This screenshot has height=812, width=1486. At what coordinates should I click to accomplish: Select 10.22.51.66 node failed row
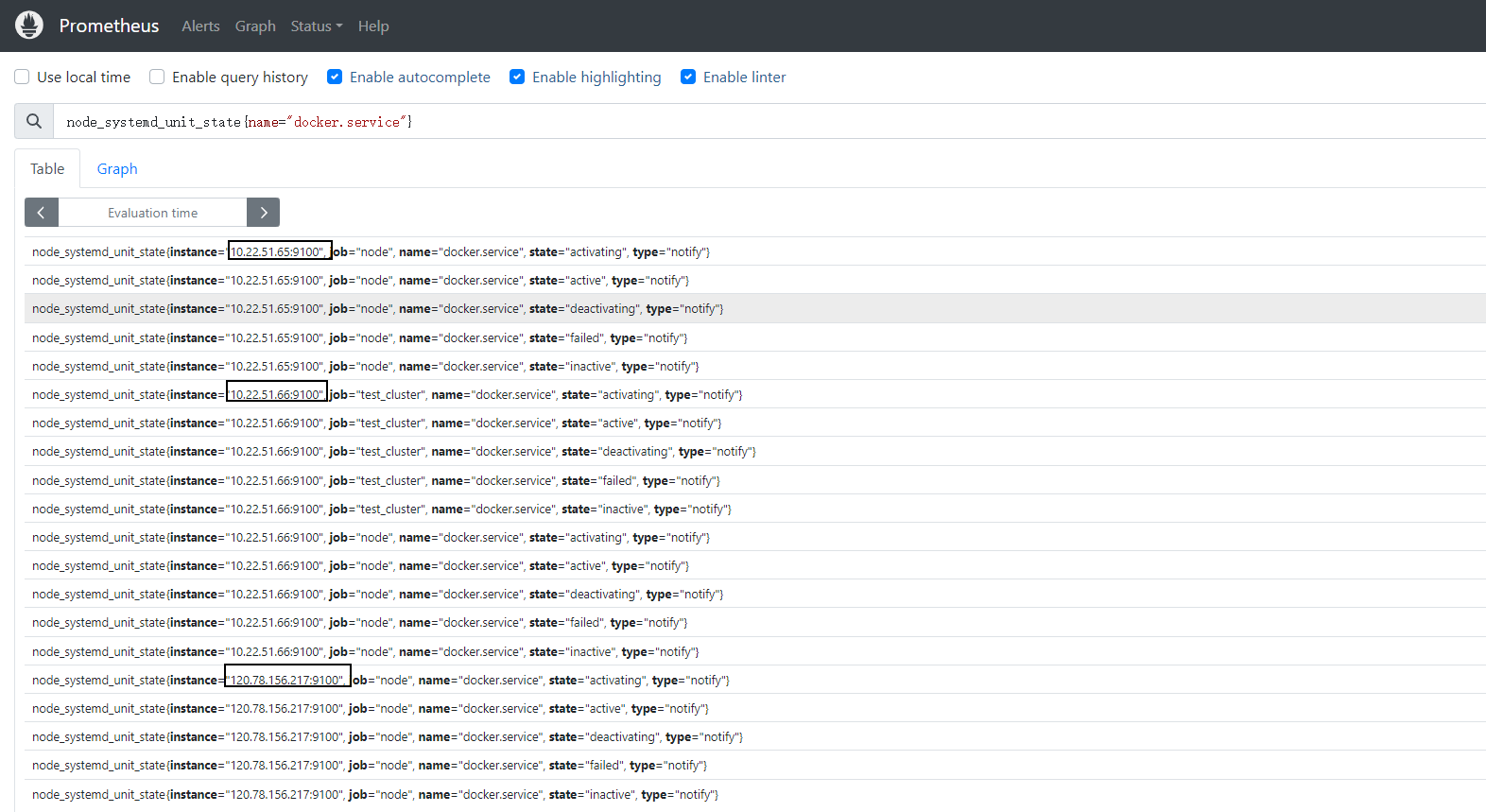[755, 622]
